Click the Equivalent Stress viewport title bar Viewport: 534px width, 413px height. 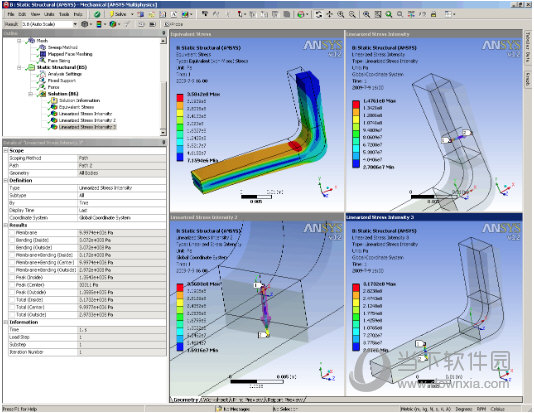[x=256, y=34]
